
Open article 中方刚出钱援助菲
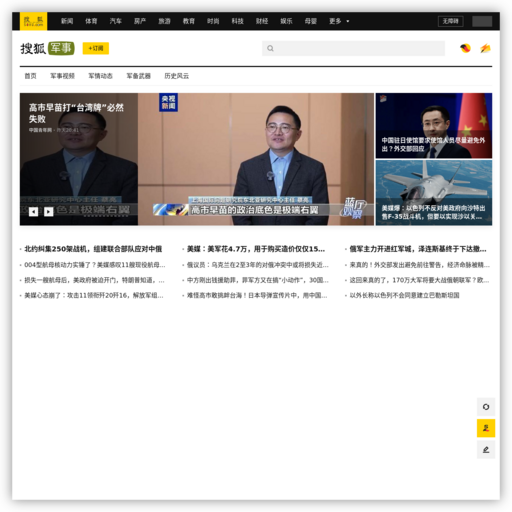coord(258,280)
